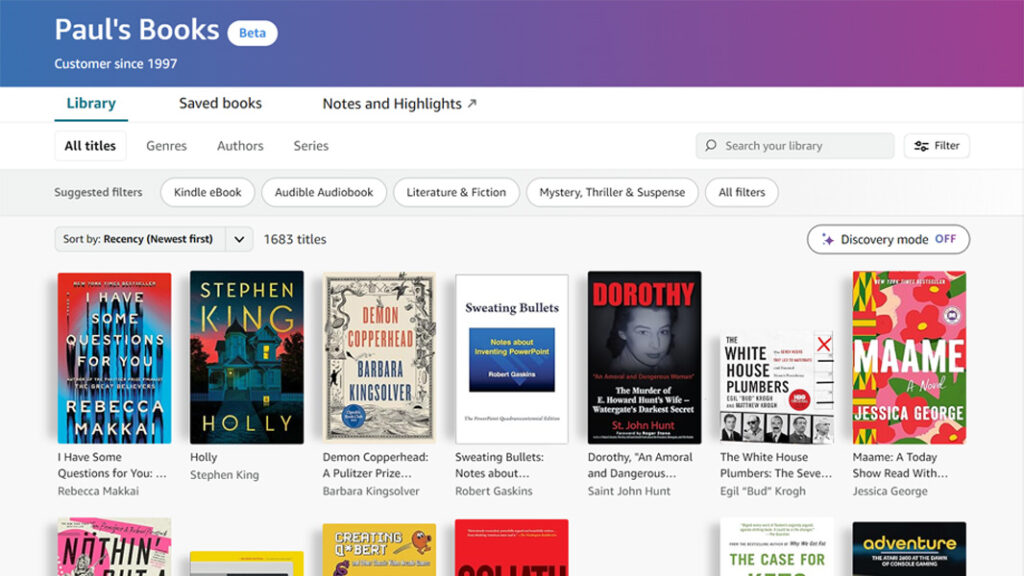1024x576 pixels.
Task: Open the Nothin' But a book cover
Action: (114, 547)
